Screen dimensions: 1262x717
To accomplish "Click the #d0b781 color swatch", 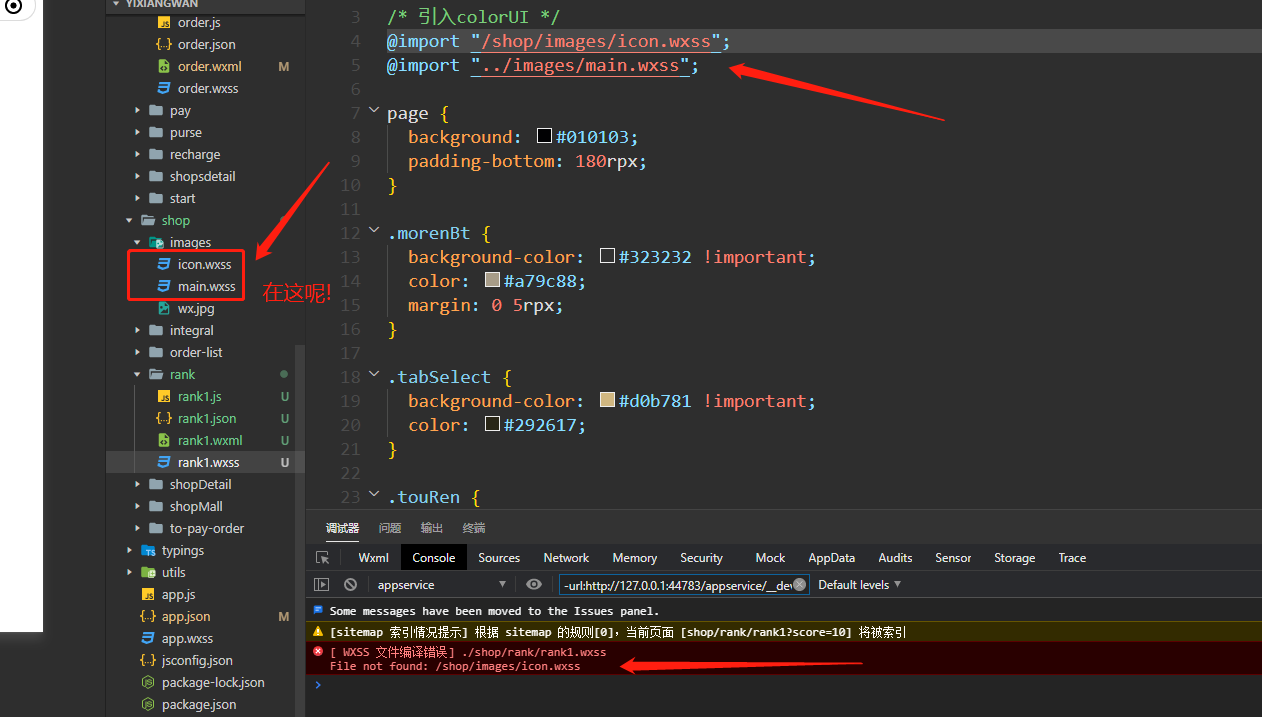I will click(607, 400).
